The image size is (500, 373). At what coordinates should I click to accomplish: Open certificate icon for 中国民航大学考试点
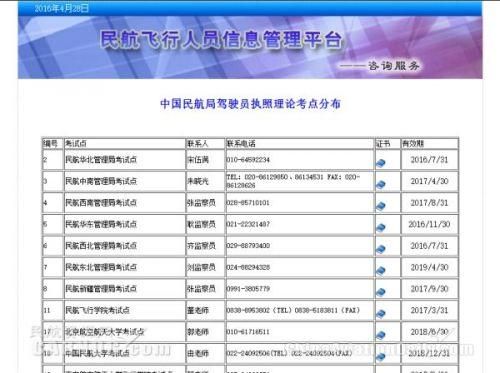point(380,357)
